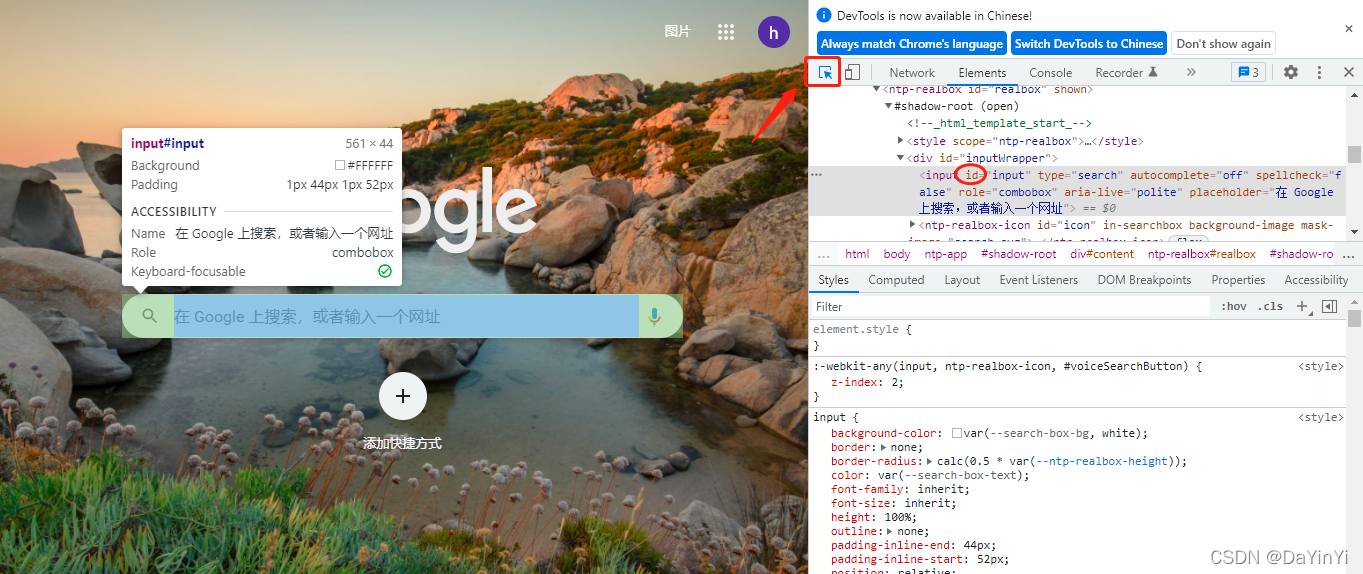
Task: Collapse the div inputWrapper node
Action: pyautogui.click(x=901, y=158)
